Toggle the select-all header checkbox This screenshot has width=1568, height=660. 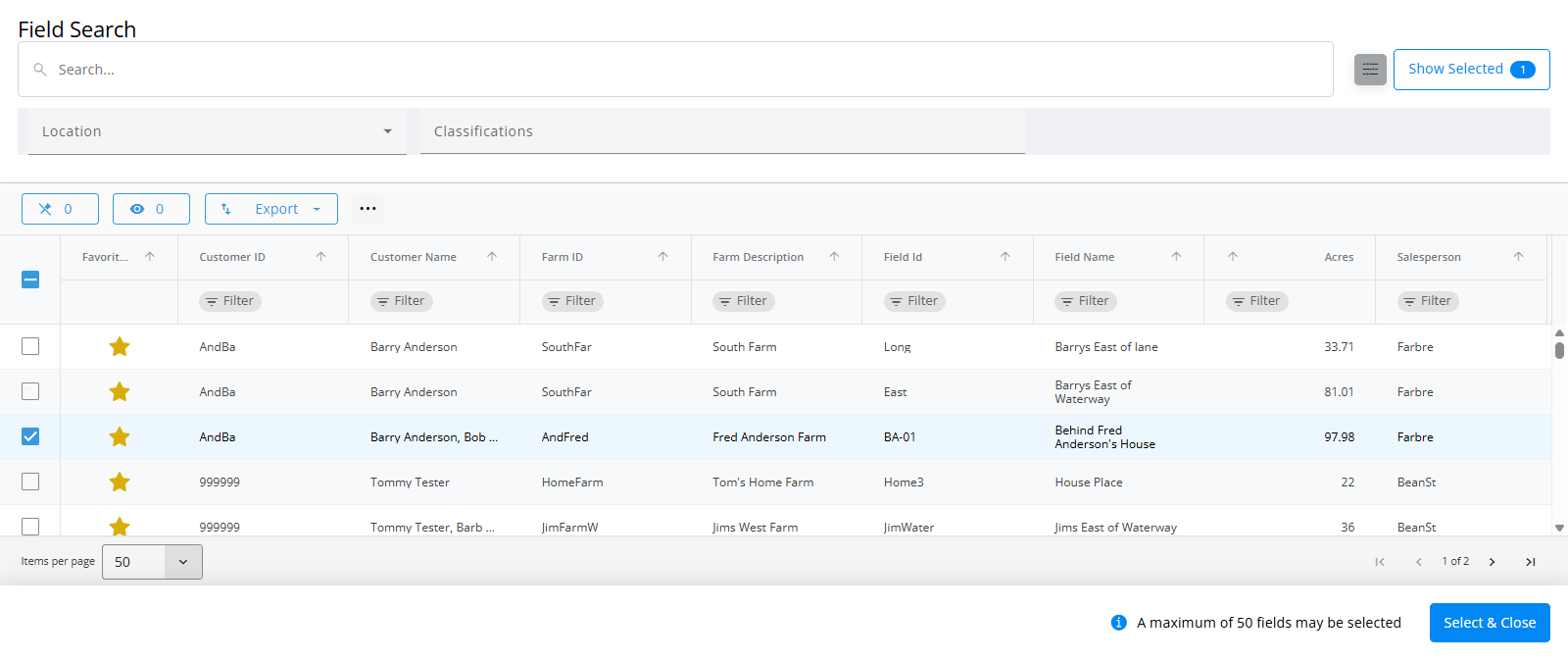[30, 279]
